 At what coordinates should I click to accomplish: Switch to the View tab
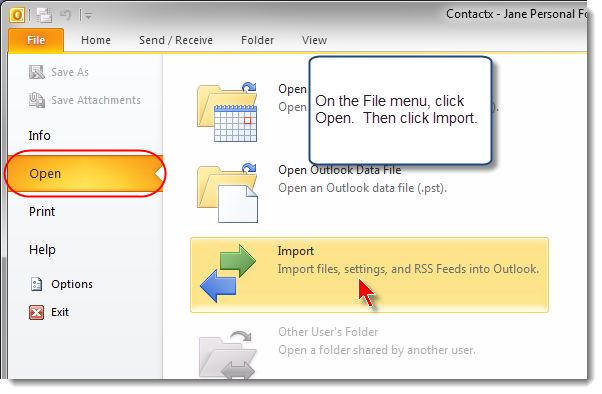[x=314, y=40]
